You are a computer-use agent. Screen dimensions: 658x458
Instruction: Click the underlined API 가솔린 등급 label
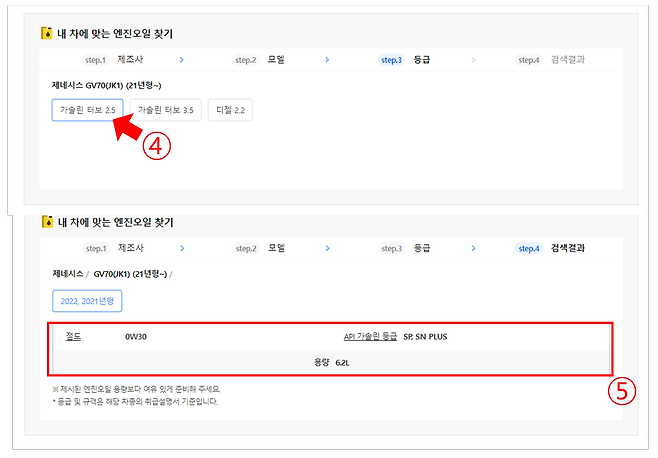370,336
